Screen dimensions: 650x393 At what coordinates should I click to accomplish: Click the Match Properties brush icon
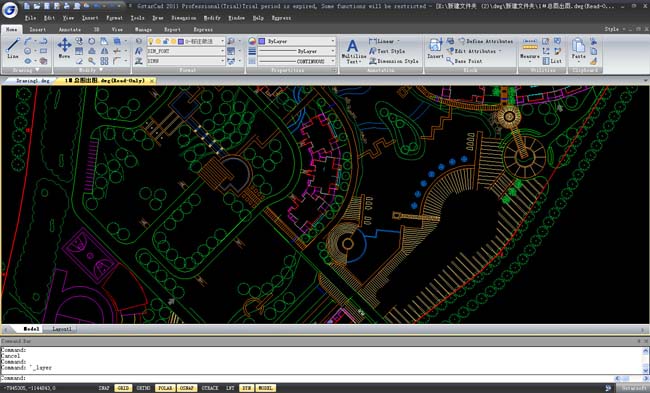pyautogui.click(x=594, y=61)
